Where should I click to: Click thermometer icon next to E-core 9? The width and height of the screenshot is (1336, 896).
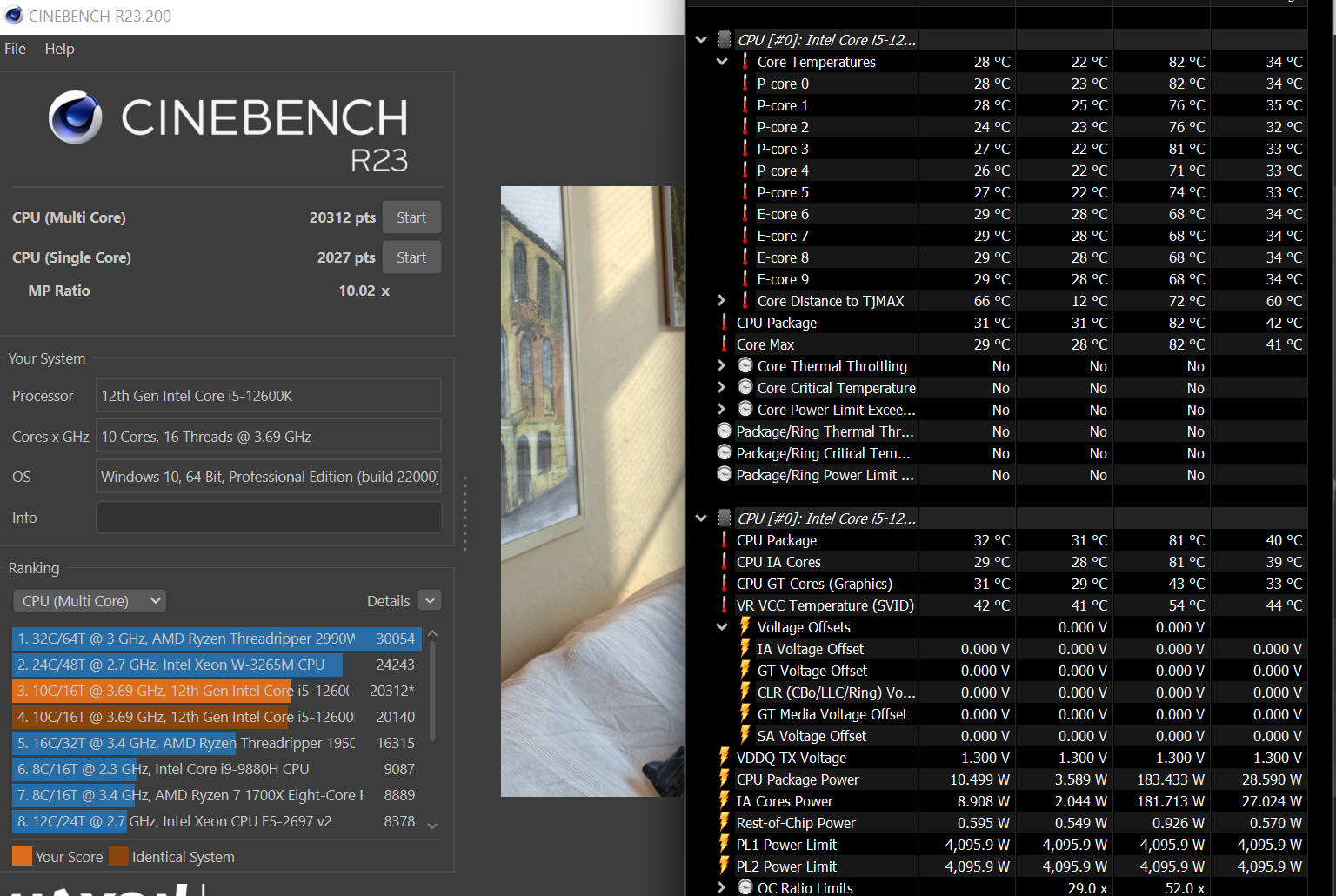(x=745, y=279)
